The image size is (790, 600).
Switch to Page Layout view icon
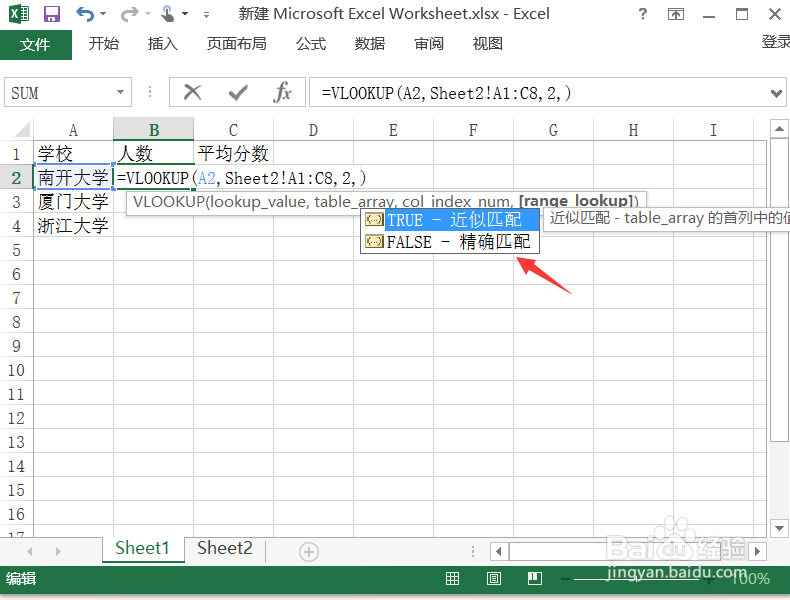(494, 578)
